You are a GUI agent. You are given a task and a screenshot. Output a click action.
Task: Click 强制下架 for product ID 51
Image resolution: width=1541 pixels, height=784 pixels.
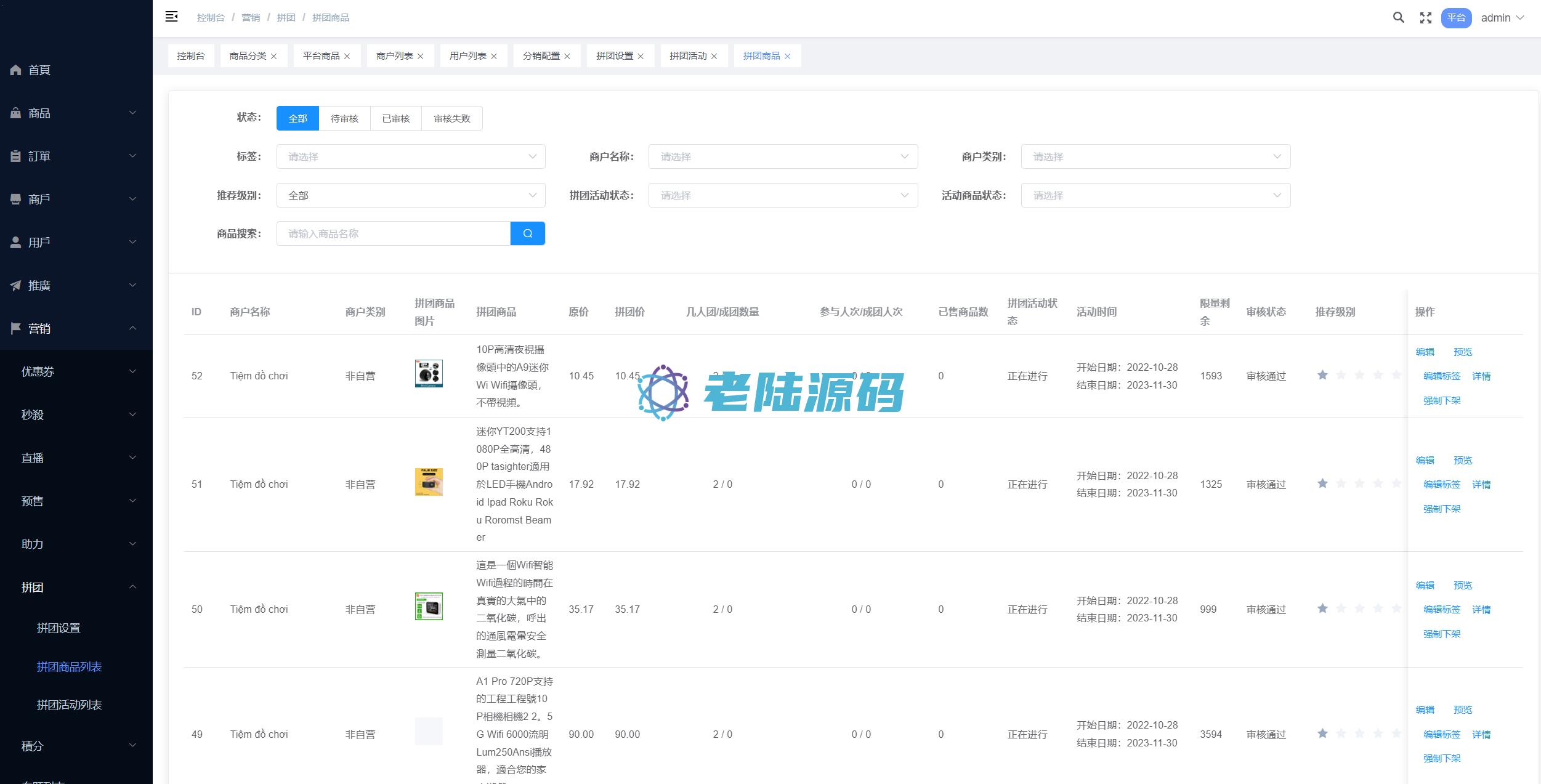click(x=1441, y=509)
